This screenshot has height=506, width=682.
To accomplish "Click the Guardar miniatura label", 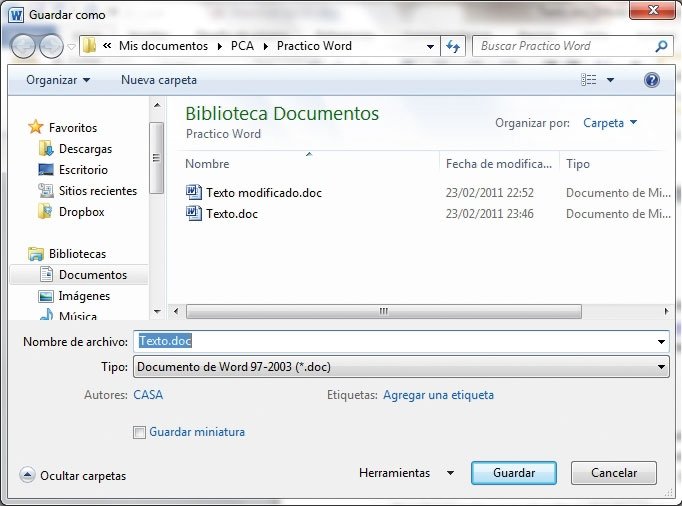I will click(x=197, y=432).
